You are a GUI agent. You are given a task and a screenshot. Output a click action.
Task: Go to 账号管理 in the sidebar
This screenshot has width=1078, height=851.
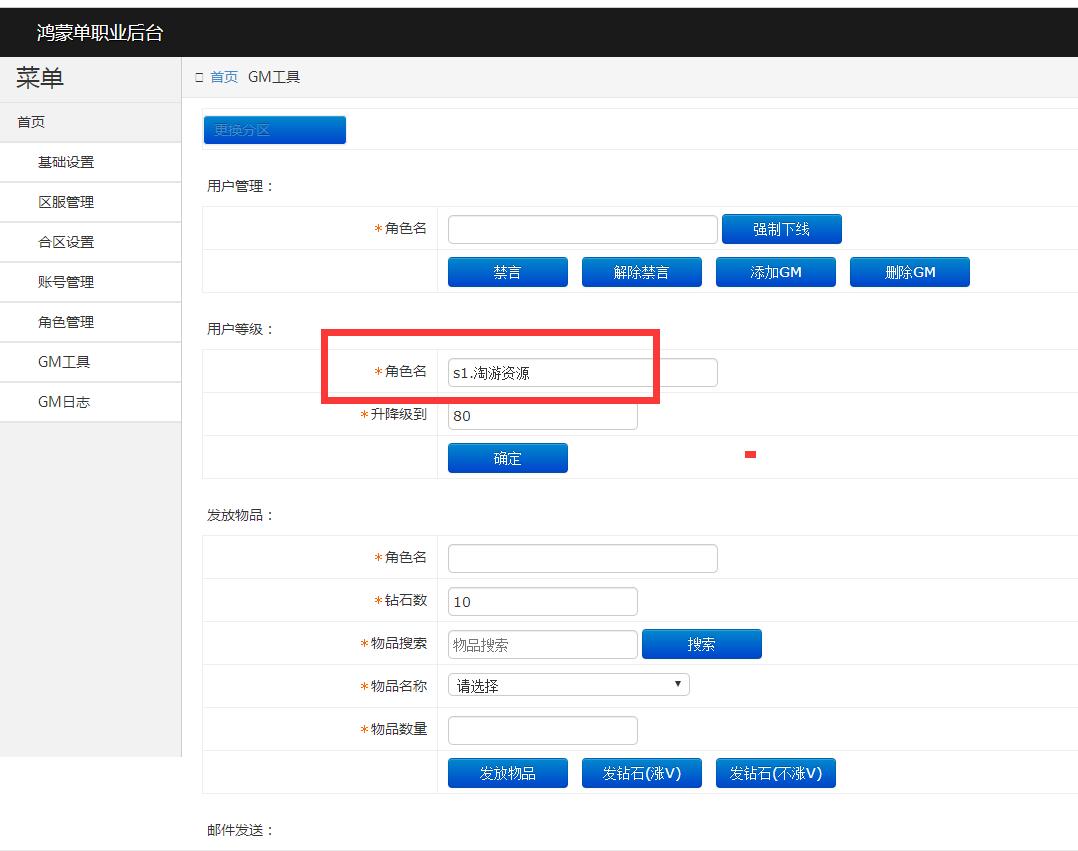(66, 282)
